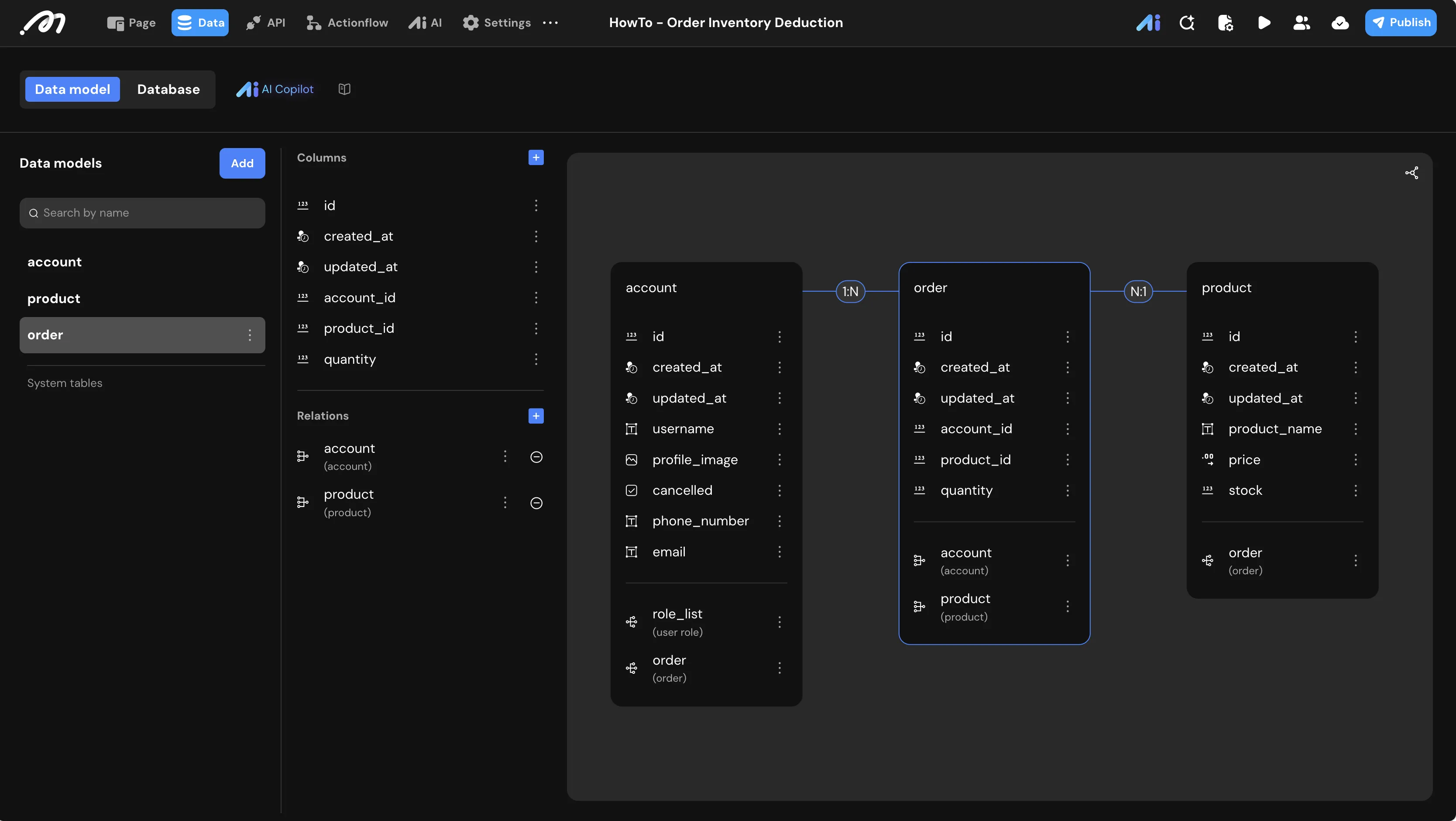Focus the Search by name field
The width and height of the screenshot is (1456, 821).
(142, 213)
